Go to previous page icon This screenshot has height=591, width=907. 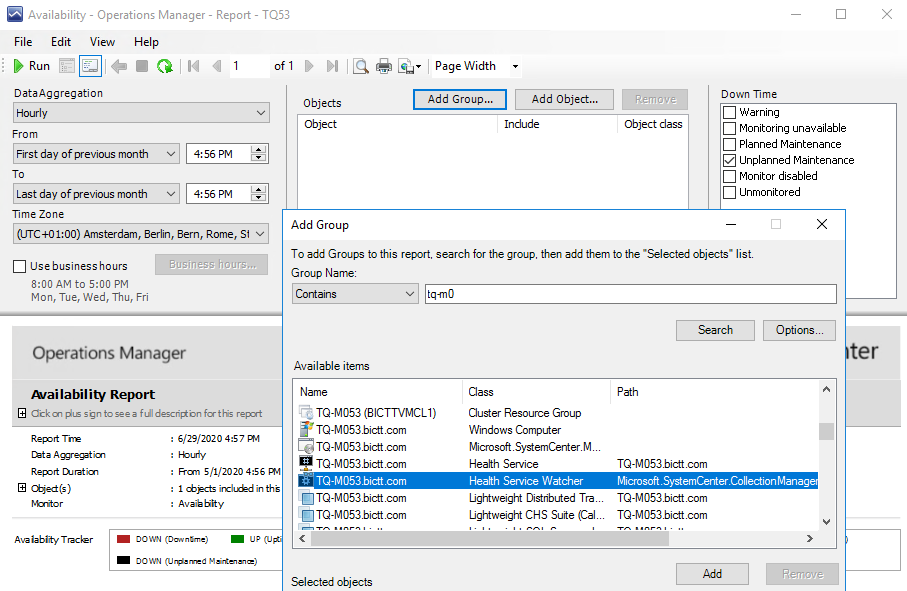(217, 66)
